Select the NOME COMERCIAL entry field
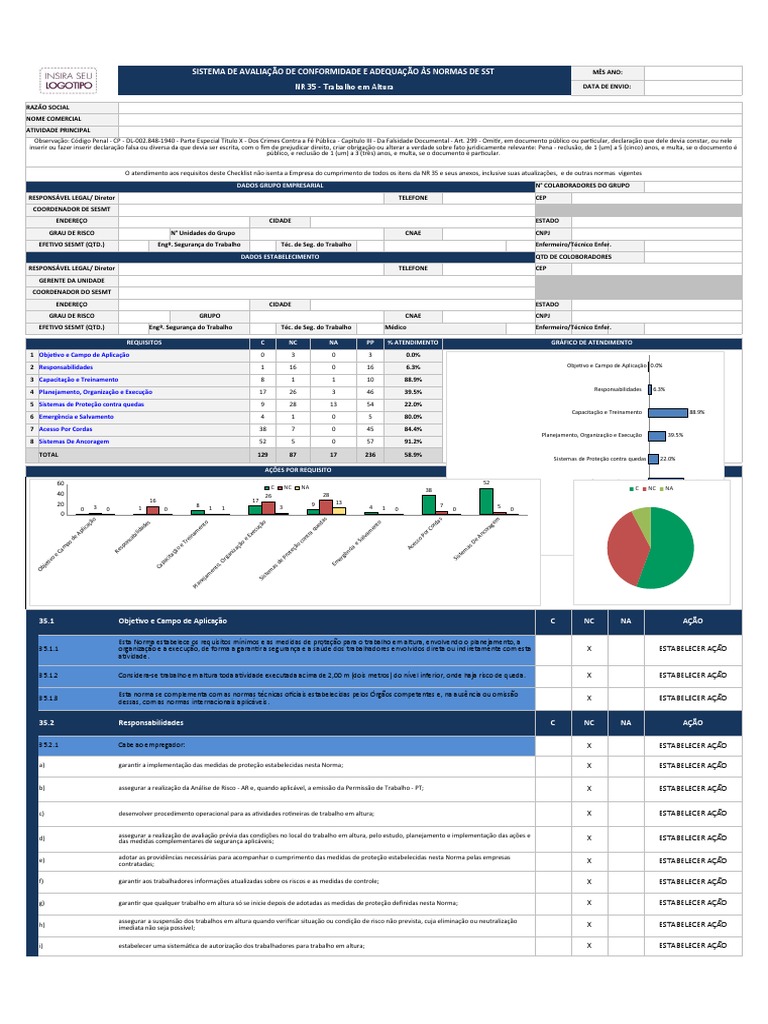The height and width of the screenshot is (1024, 768). pos(430,119)
